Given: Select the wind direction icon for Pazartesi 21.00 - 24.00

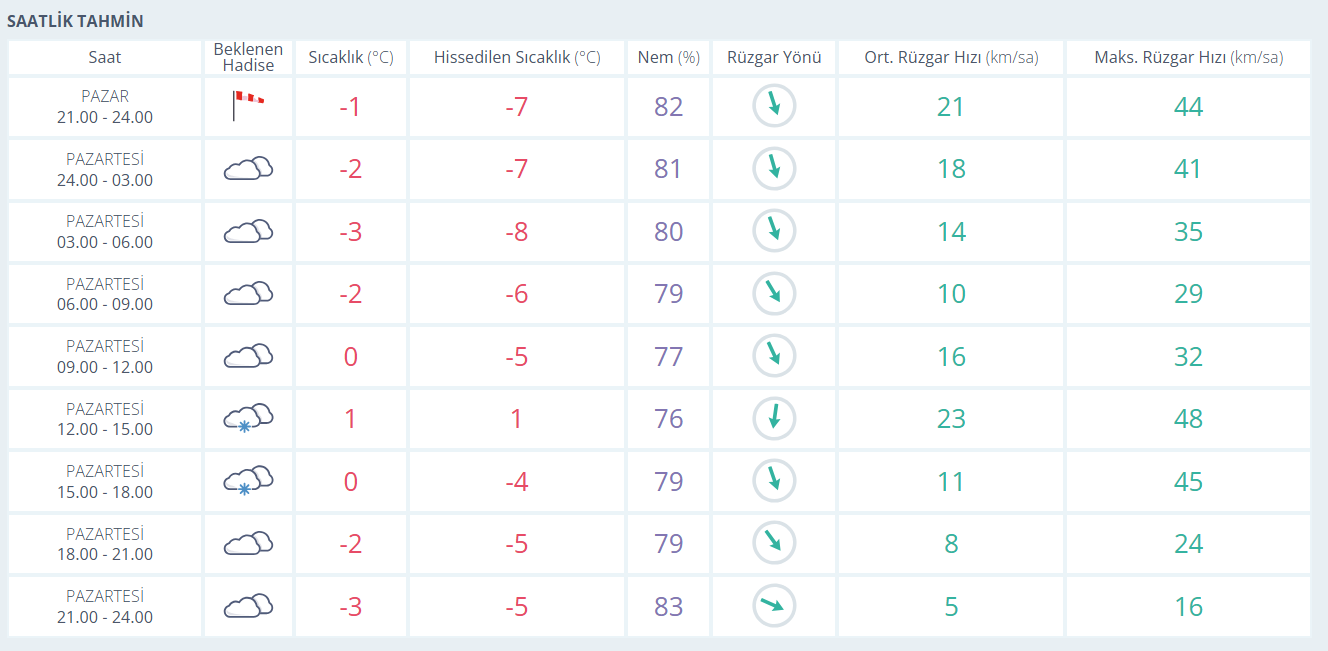Looking at the screenshot, I should click(x=773, y=606).
